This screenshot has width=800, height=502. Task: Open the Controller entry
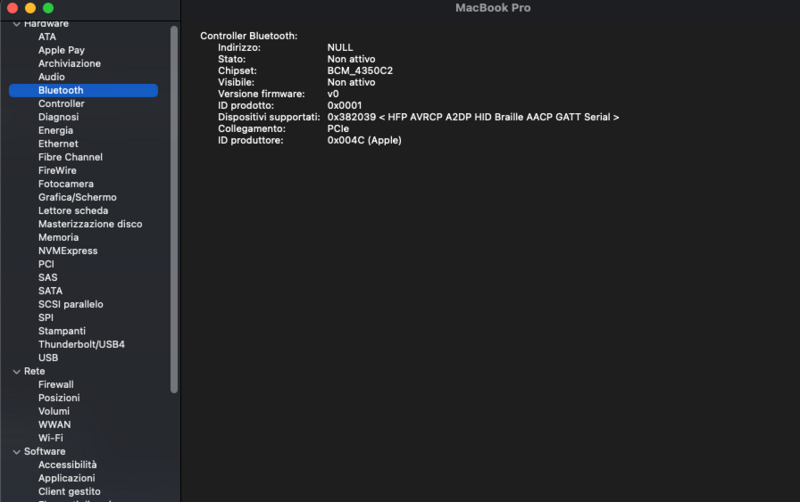tap(61, 104)
